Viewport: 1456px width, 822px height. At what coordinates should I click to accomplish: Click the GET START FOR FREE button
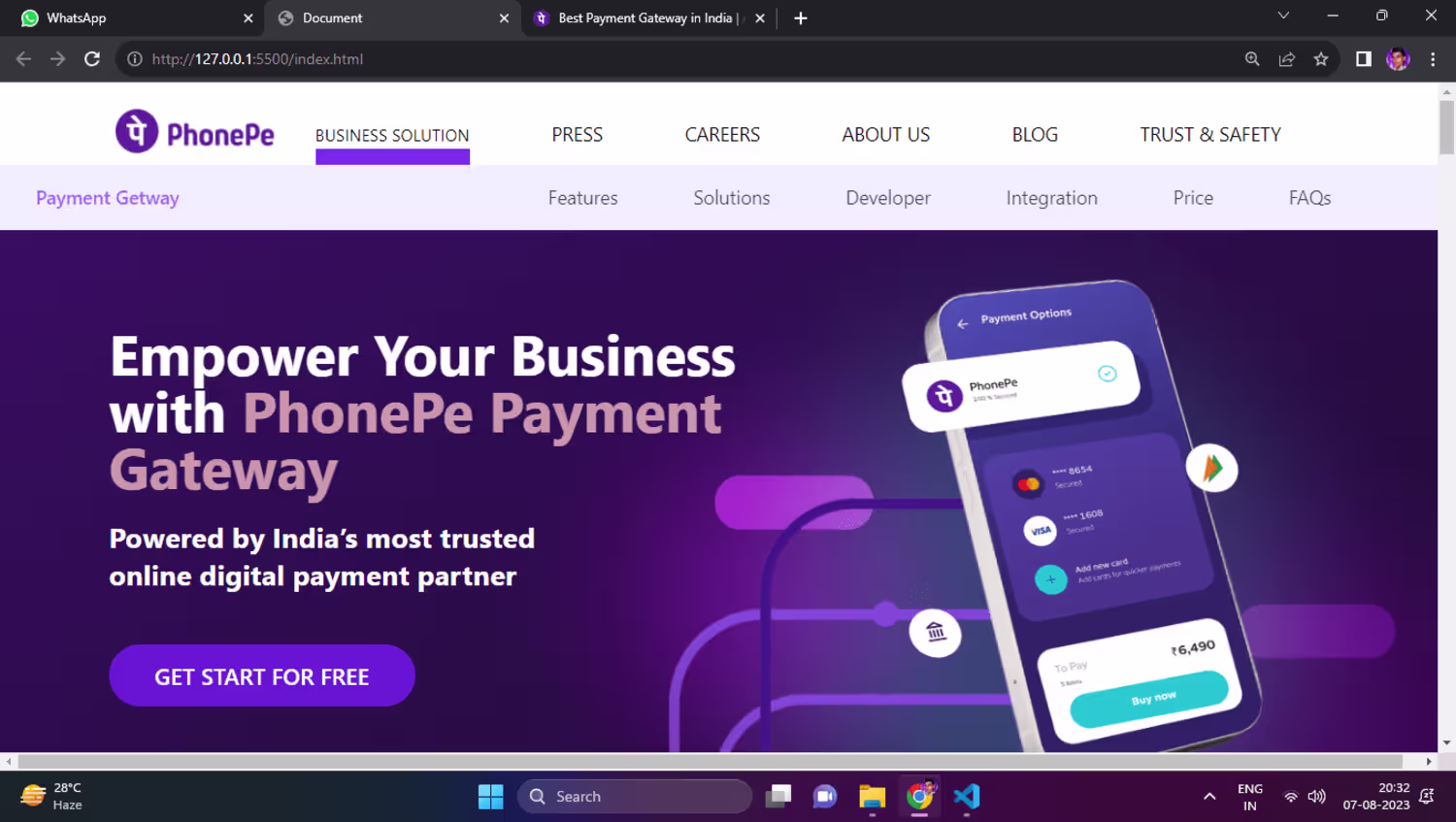coord(262,675)
